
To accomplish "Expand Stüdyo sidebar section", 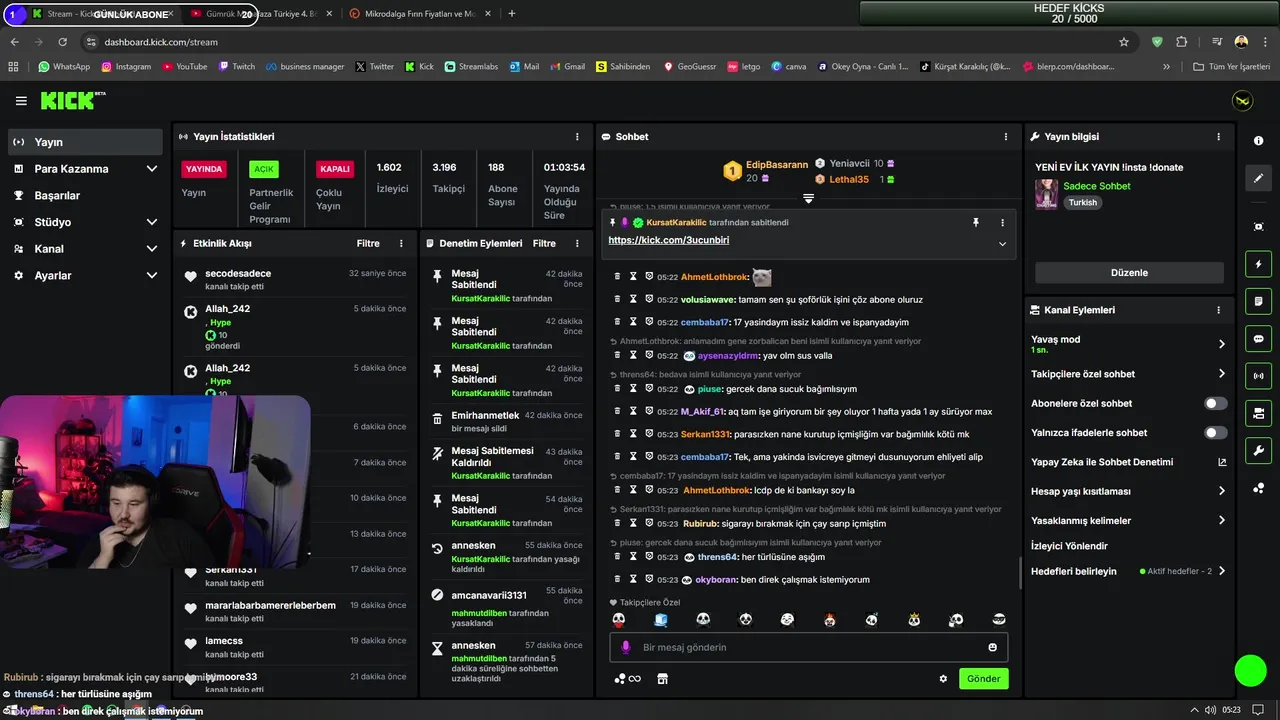I will pyautogui.click(x=152, y=222).
